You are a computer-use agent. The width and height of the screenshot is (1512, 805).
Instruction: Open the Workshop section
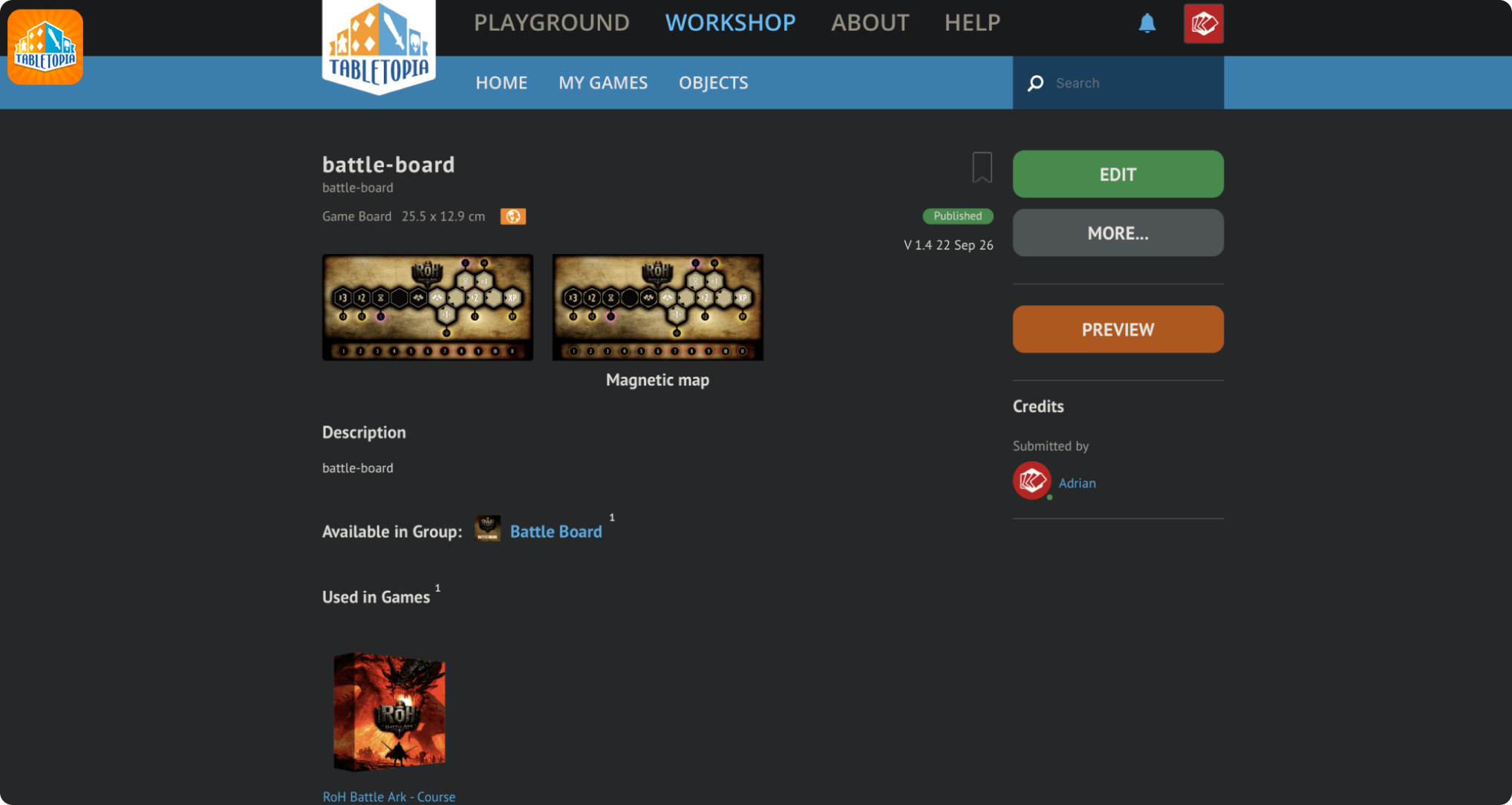(730, 23)
